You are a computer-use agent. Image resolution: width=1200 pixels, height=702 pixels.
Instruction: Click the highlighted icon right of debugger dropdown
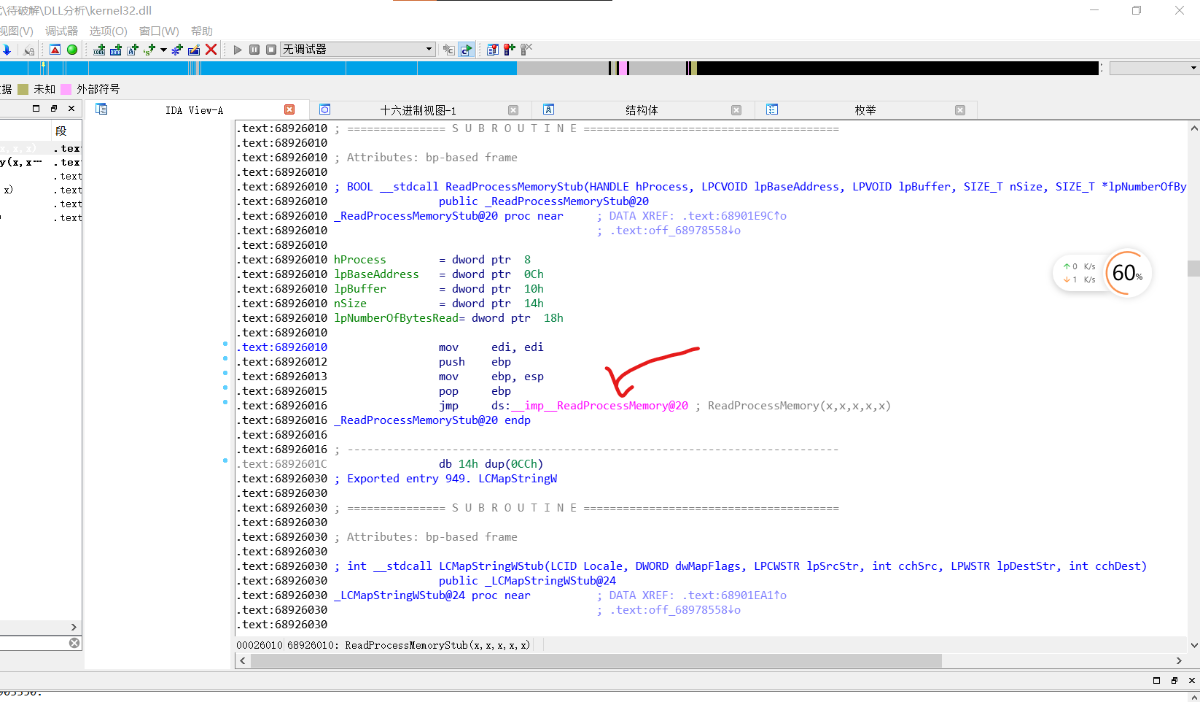pyautogui.click(x=466, y=49)
